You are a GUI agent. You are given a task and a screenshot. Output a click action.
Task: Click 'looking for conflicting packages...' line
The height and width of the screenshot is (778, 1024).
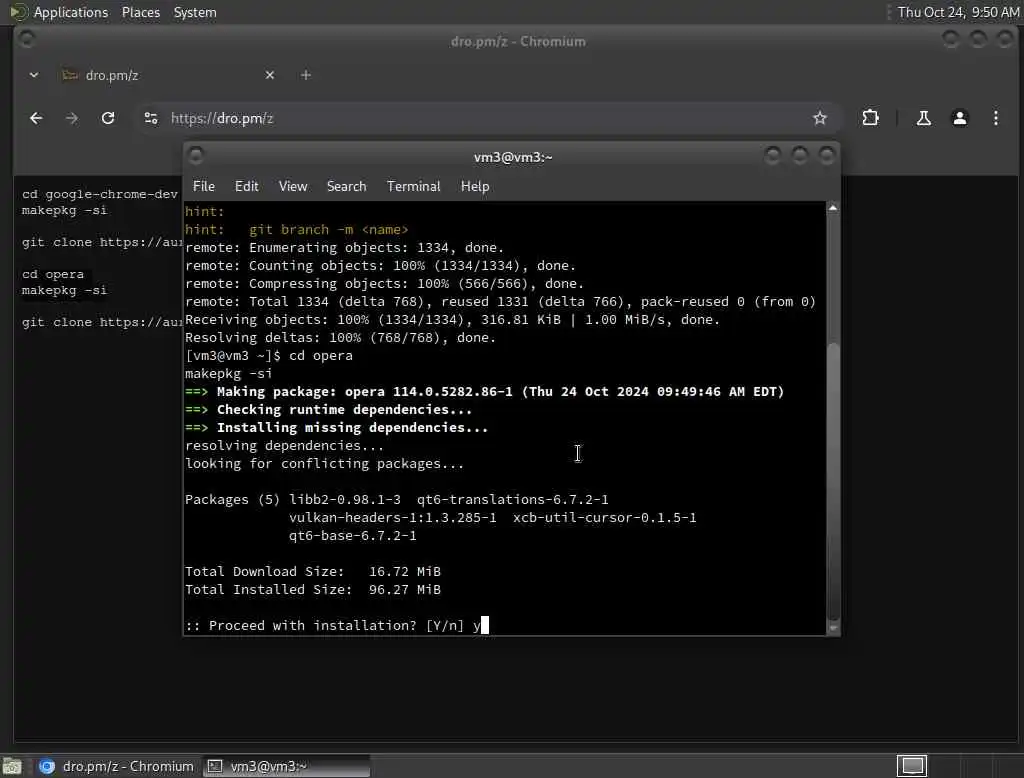click(x=325, y=464)
